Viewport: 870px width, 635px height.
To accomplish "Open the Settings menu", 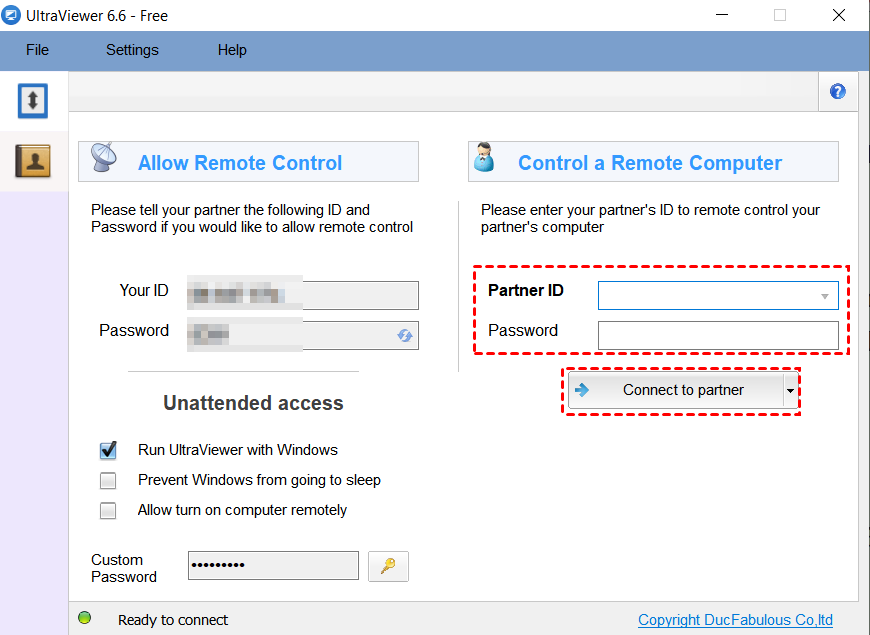I will 132,50.
